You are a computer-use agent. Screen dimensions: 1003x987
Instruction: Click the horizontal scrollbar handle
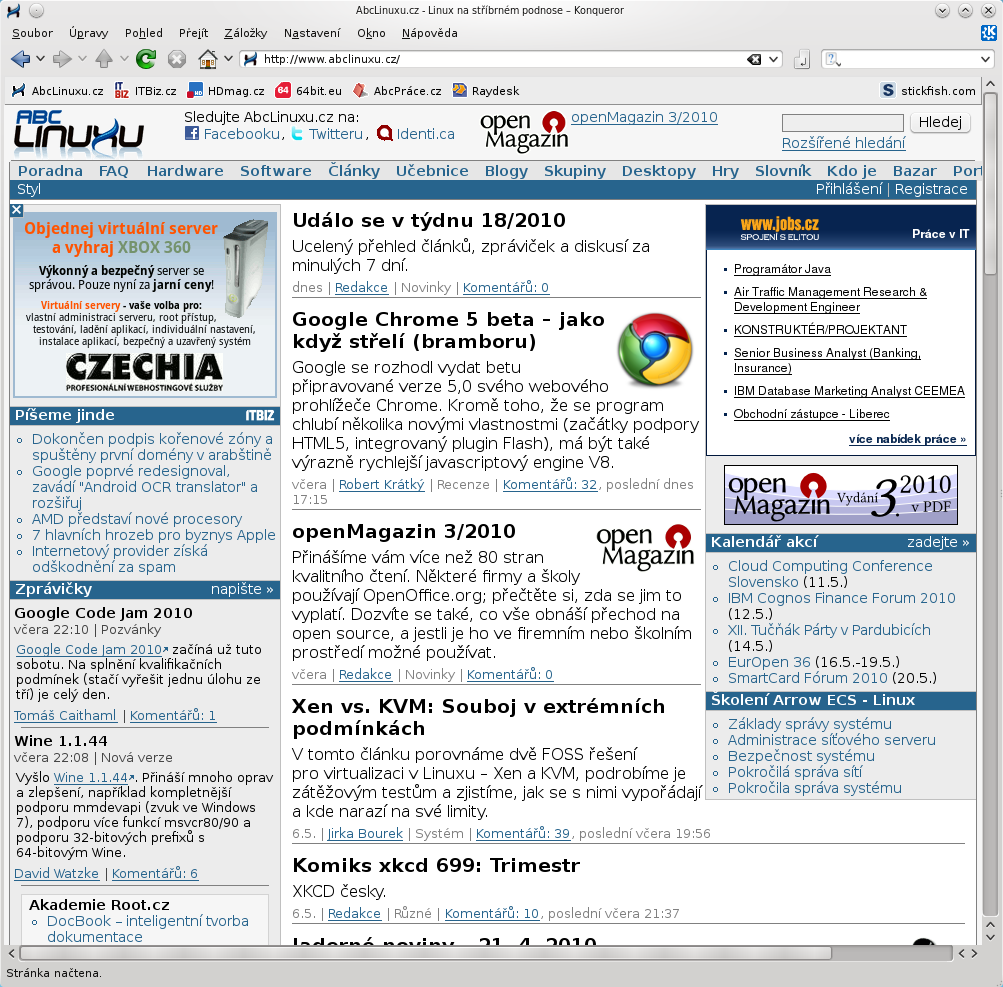[426, 953]
